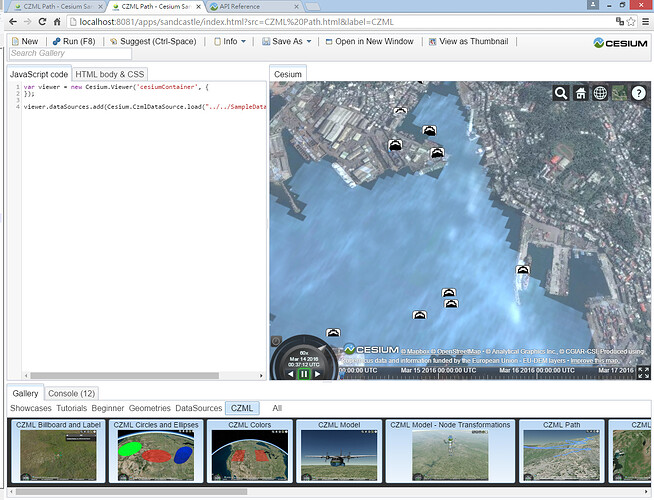
Task: Toggle fullscreen in the Cesium viewer
Action: (643, 372)
